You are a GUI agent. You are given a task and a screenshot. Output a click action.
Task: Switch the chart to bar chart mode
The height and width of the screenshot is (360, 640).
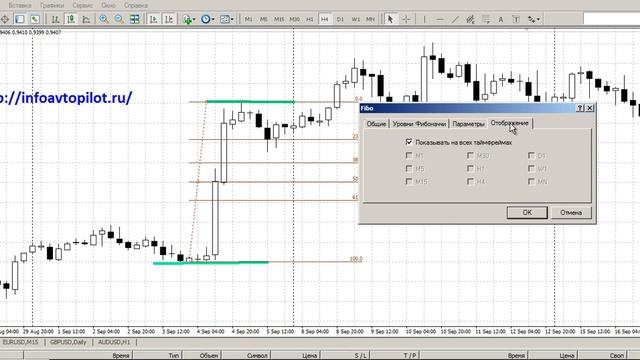56,19
